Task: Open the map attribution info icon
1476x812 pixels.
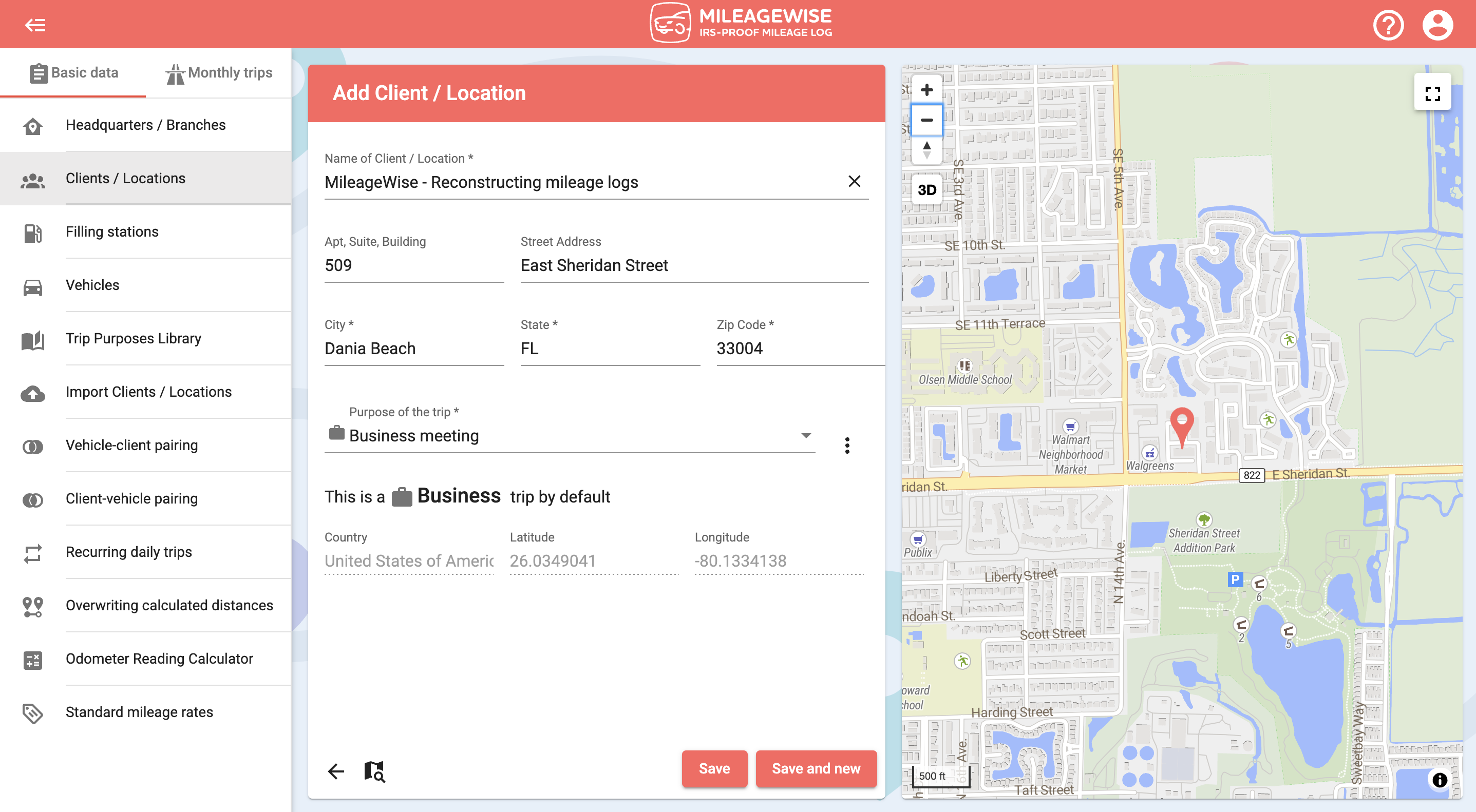Action: (1440, 779)
